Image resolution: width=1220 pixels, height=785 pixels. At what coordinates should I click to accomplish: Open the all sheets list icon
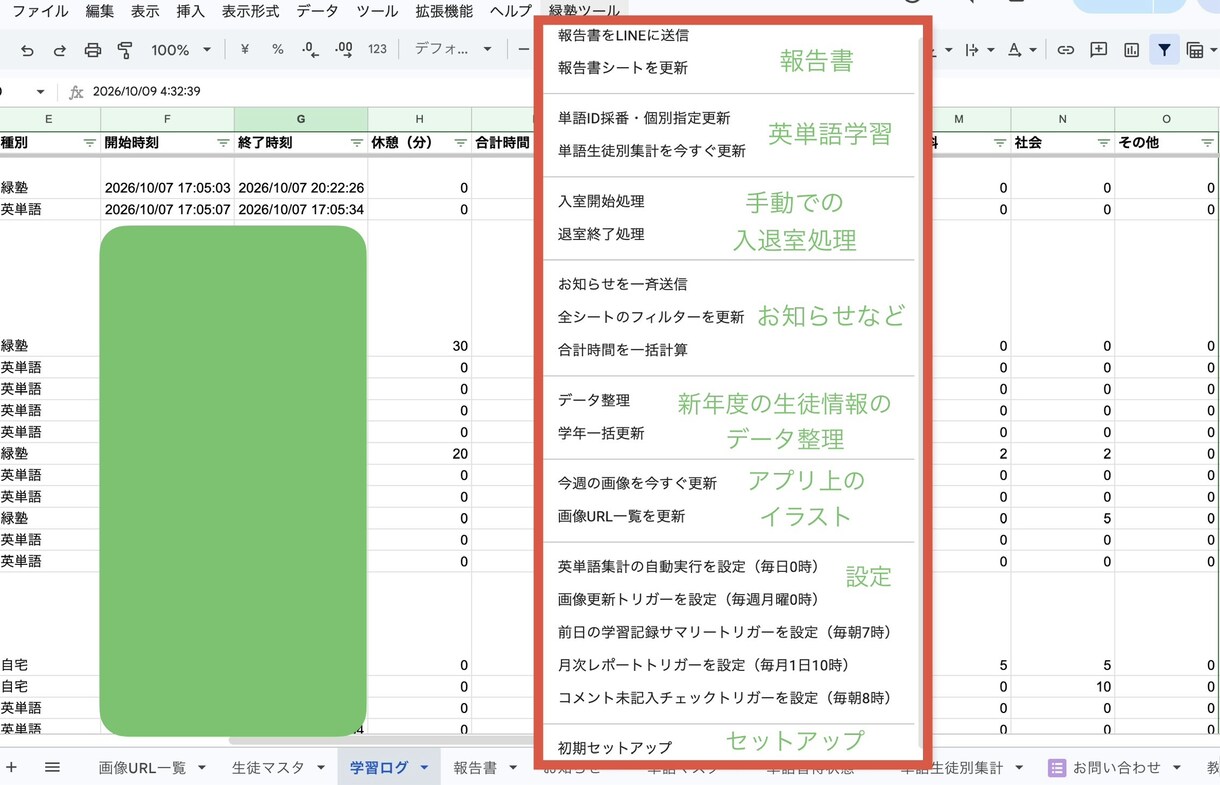point(52,767)
